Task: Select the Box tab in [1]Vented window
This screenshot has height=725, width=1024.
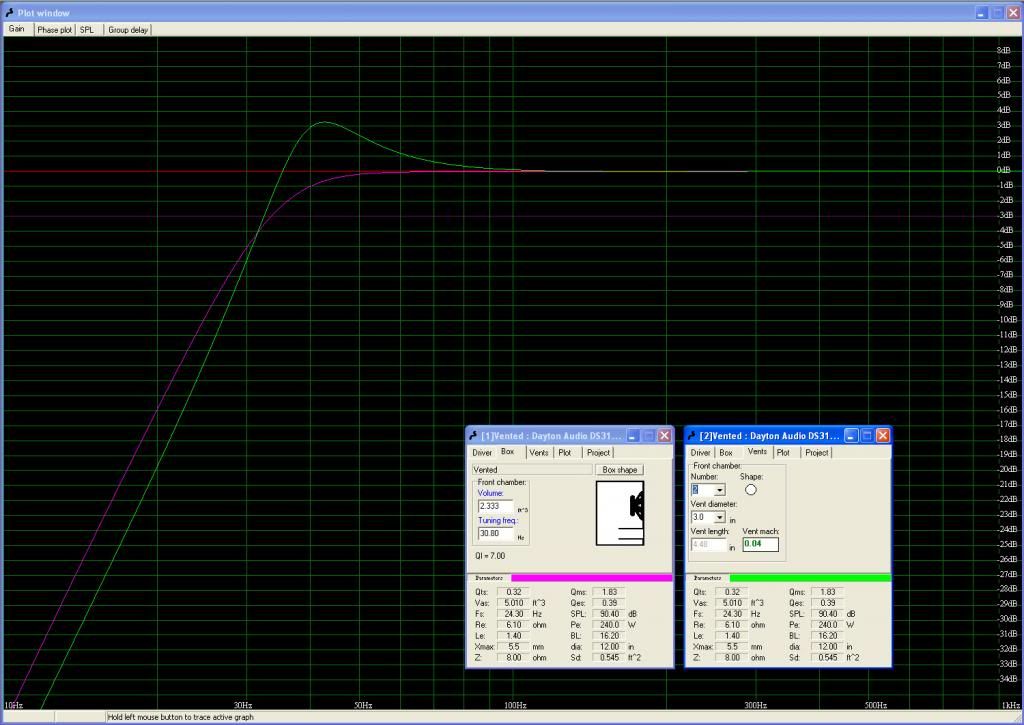Action: (x=507, y=451)
